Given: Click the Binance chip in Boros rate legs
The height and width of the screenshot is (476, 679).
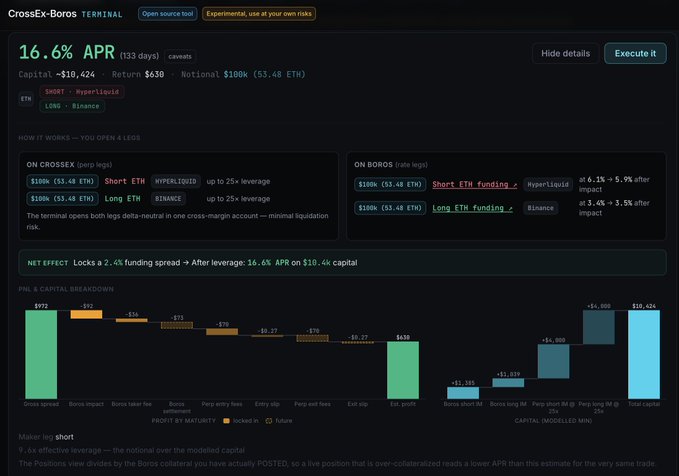Looking at the screenshot, I should pyautogui.click(x=540, y=208).
